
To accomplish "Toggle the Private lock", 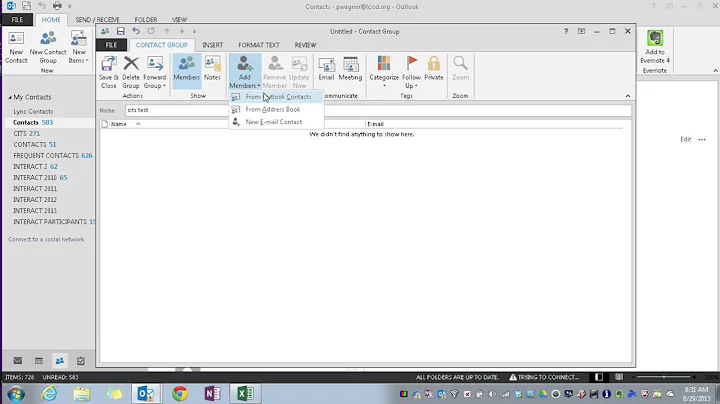I will (x=433, y=68).
